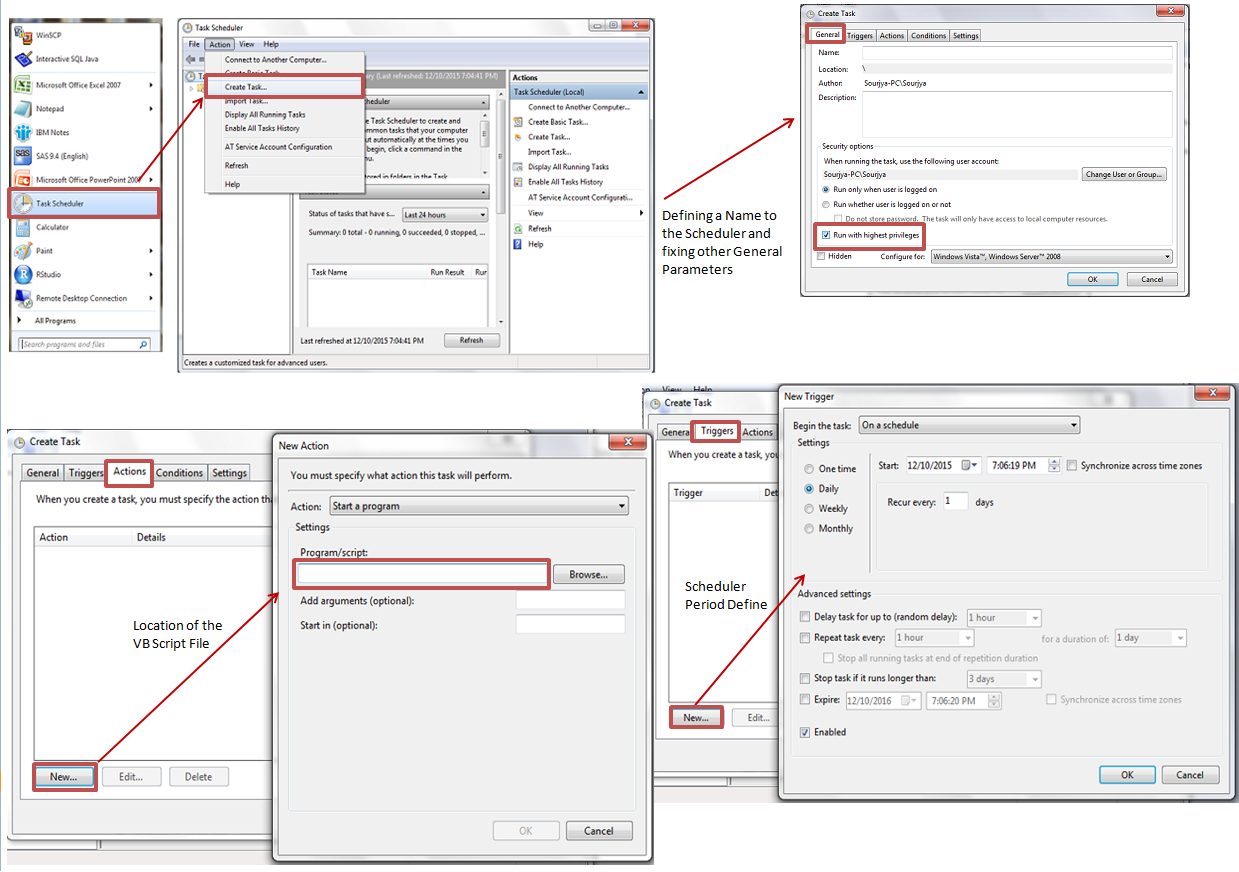Open the Action menu in Task Scheduler
Screen dimensions: 1239x872
[x=219, y=44]
